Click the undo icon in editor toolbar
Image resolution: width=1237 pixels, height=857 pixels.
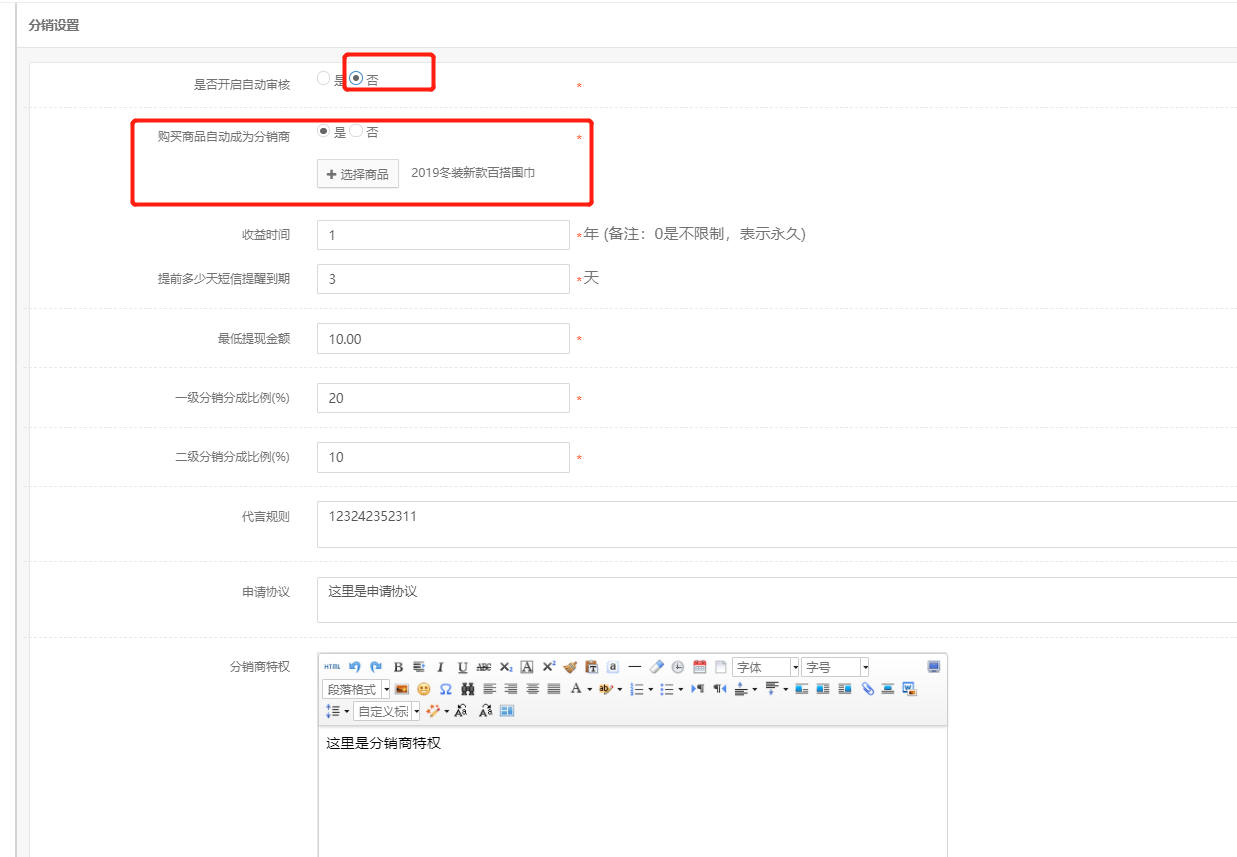click(355, 666)
